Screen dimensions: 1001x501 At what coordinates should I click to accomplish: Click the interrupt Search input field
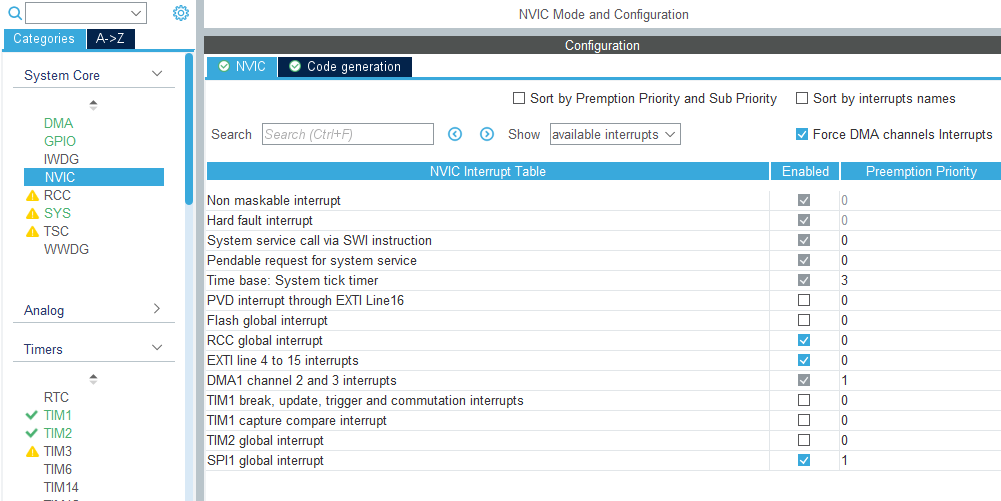coord(347,134)
